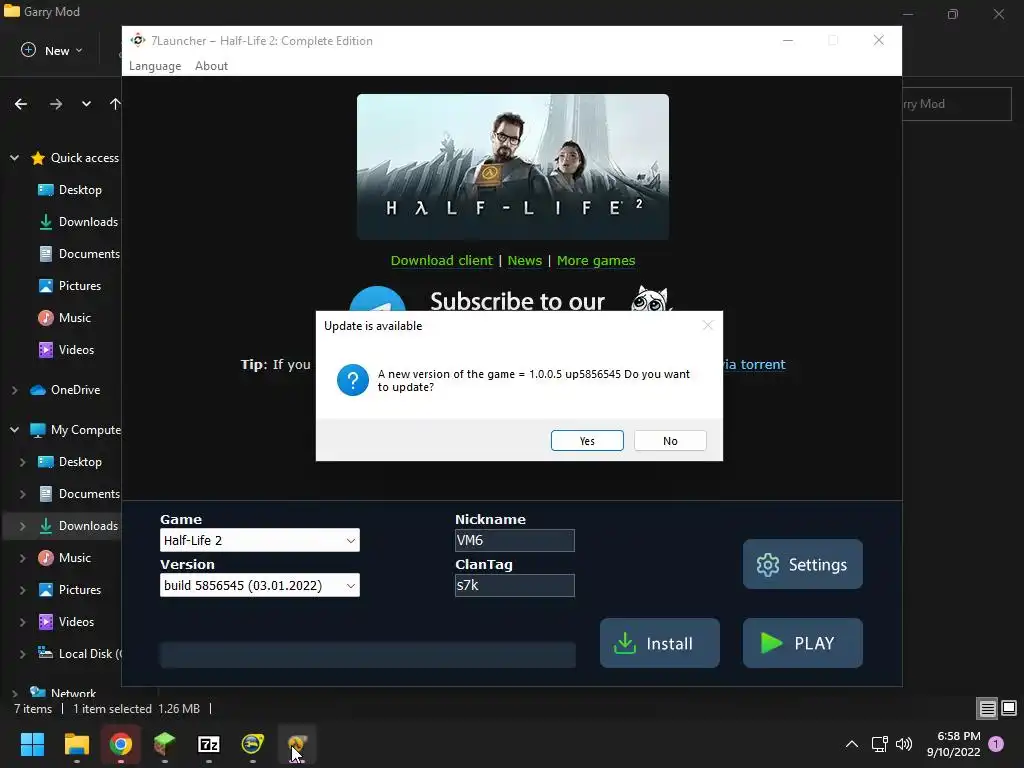Open File Explorer from taskbar

click(76, 744)
